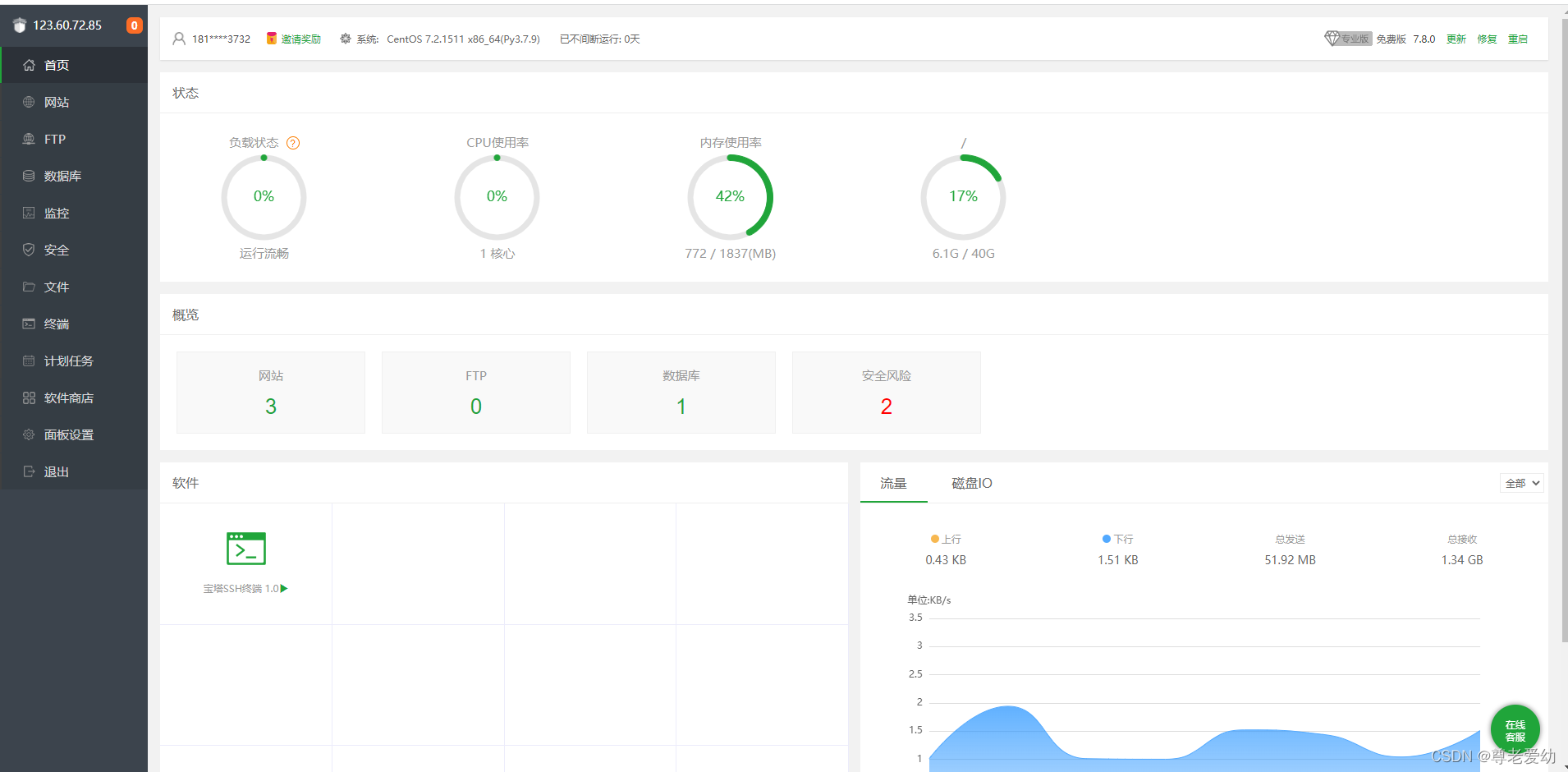Click the 负载状态 help question icon
Screen dimensions: 1568x772
[x=293, y=143]
